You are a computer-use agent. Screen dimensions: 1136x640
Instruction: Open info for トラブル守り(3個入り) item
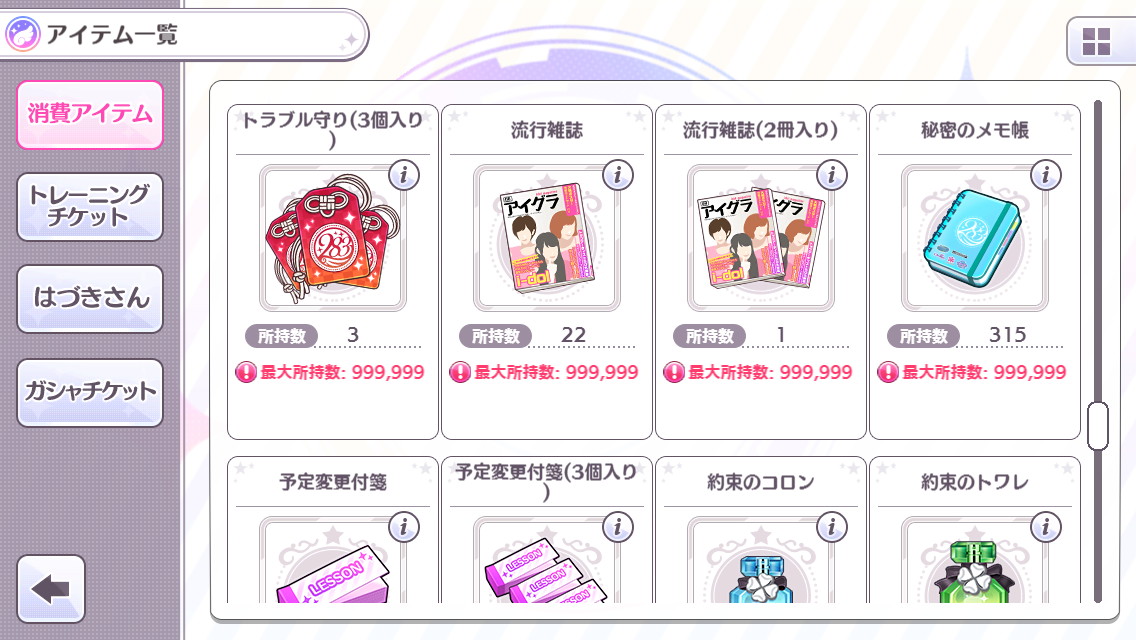point(404,175)
